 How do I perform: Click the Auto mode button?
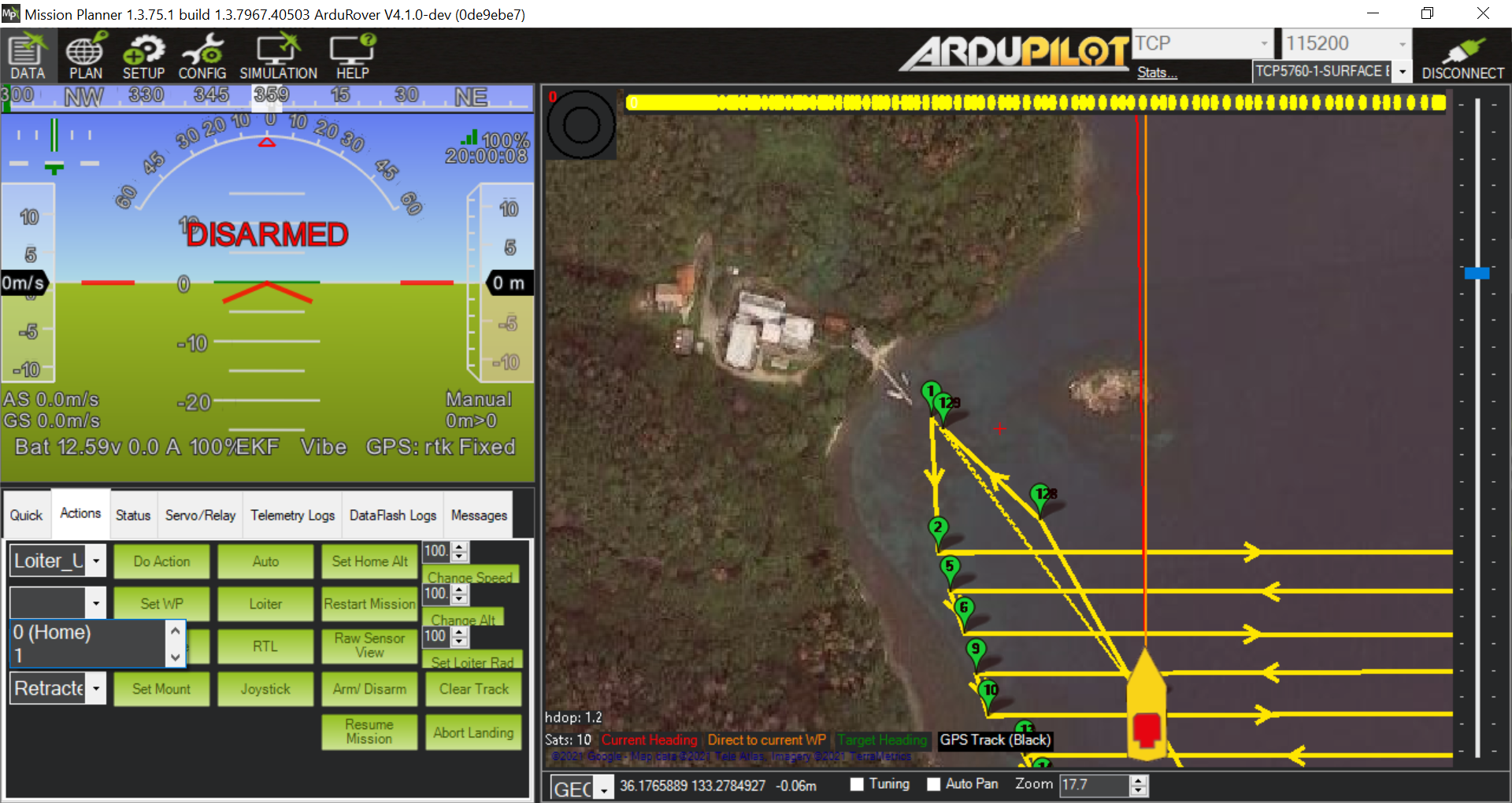click(x=265, y=561)
